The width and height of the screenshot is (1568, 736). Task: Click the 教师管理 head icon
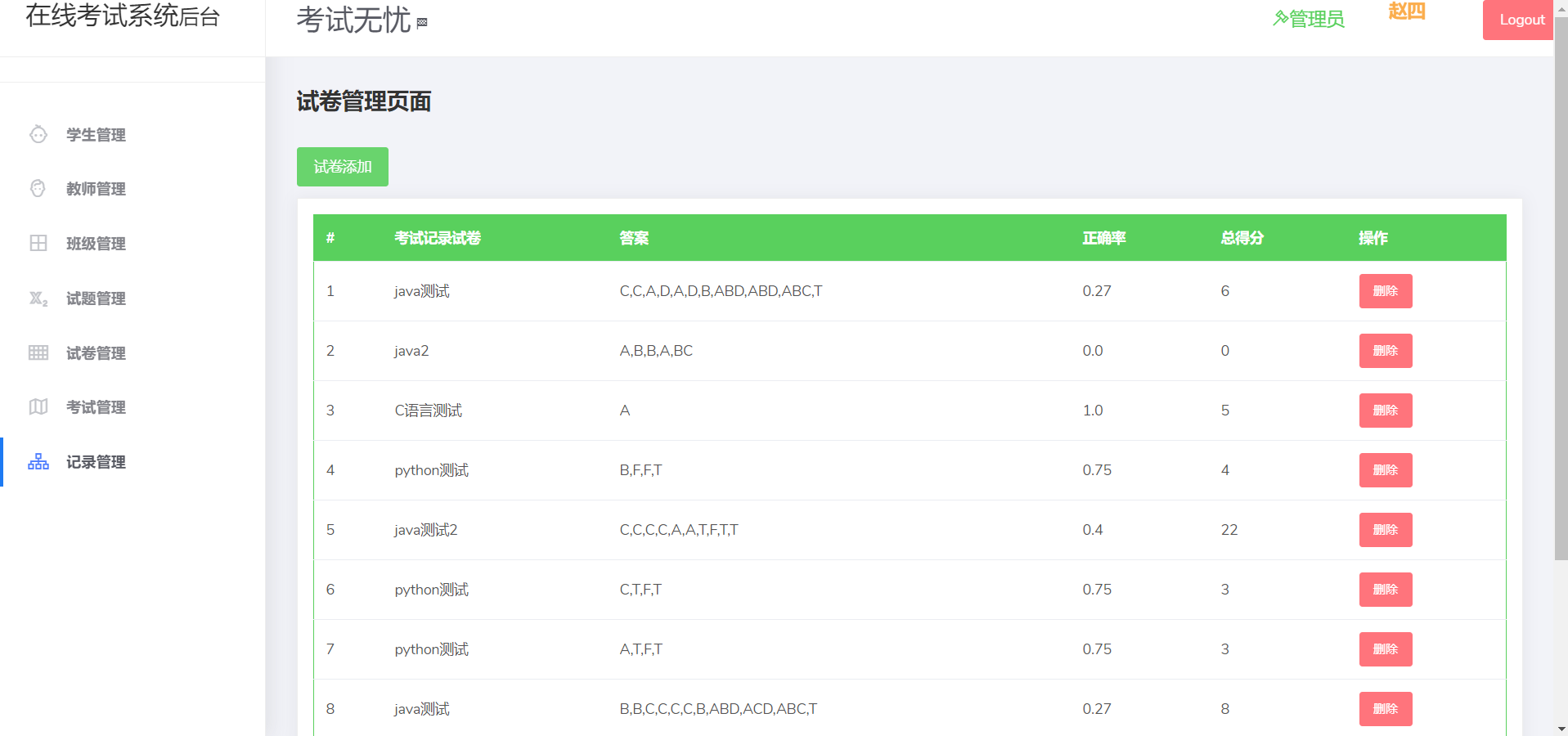38,188
